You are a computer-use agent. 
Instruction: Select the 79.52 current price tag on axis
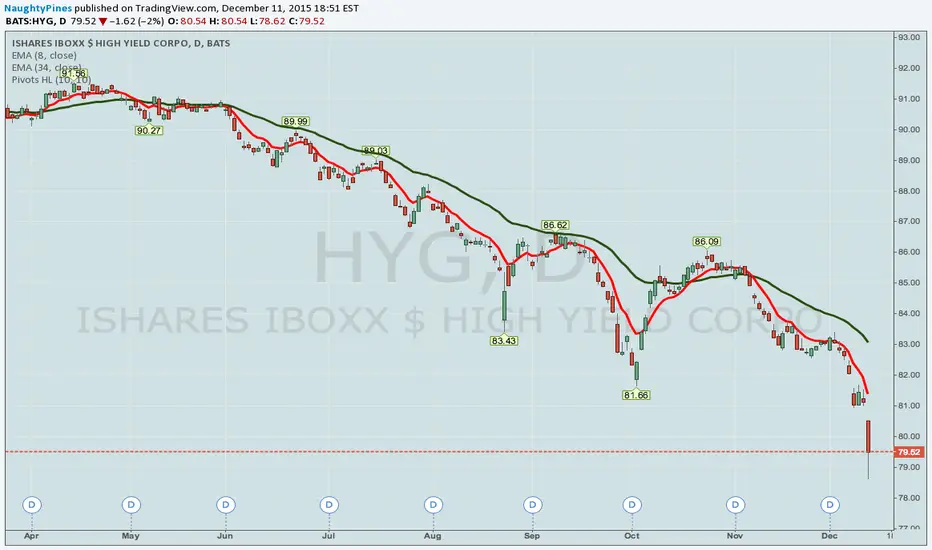909,452
